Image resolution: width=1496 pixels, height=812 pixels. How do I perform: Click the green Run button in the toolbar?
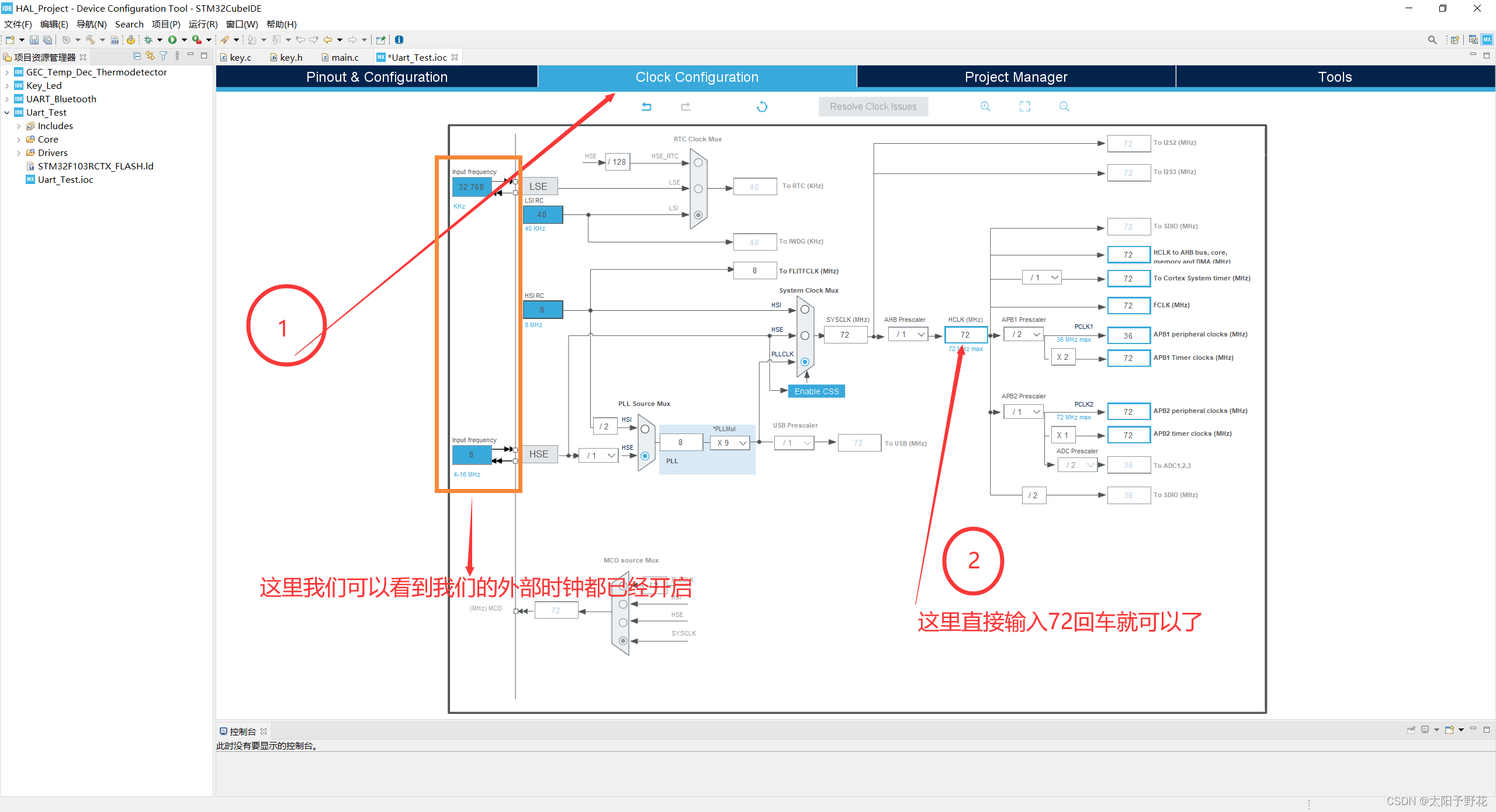pyautogui.click(x=172, y=40)
